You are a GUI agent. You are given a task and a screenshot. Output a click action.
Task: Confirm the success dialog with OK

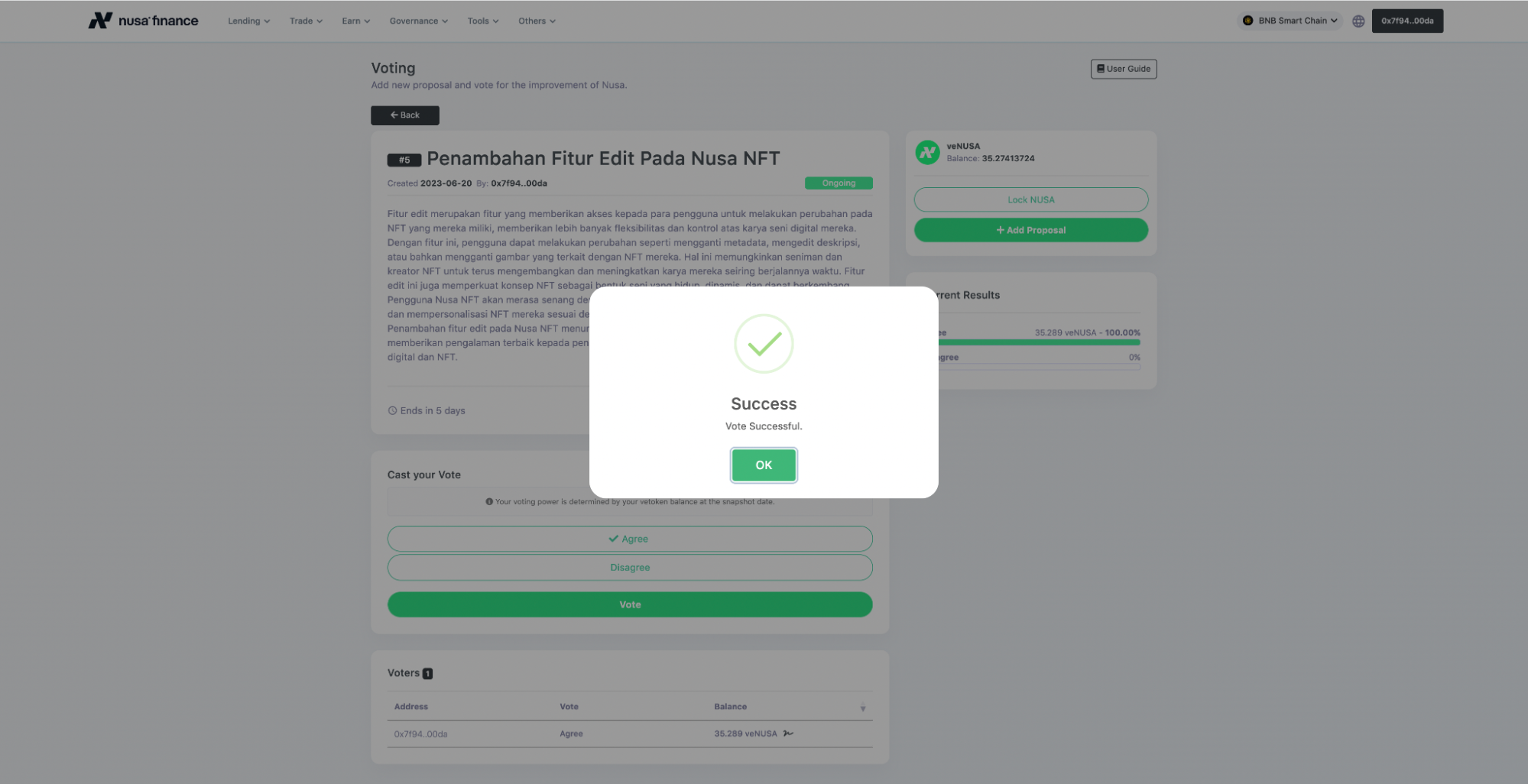(764, 465)
